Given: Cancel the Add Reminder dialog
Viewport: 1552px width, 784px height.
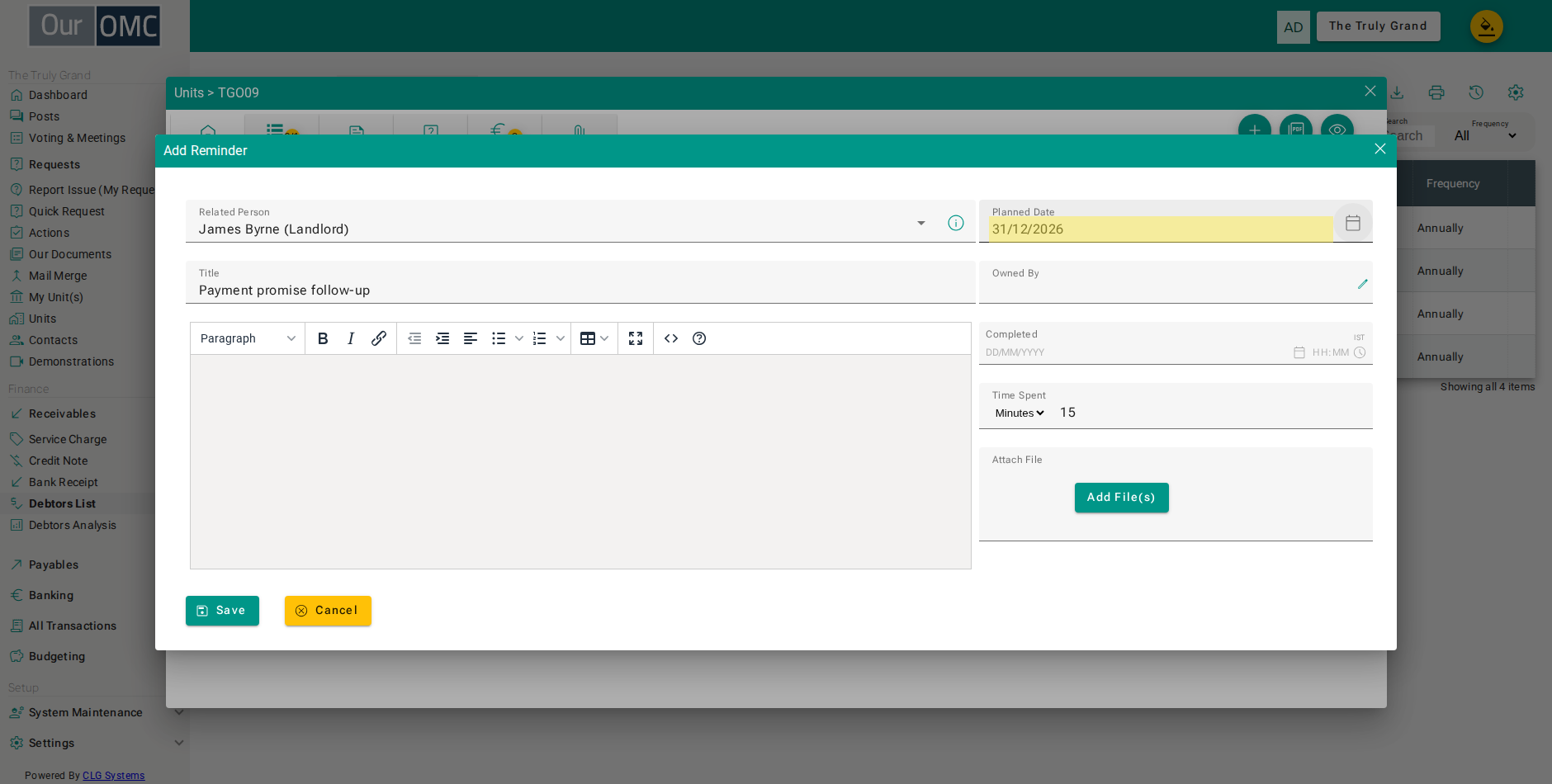Looking at the screenshot, I should click(x=328, y=611).
